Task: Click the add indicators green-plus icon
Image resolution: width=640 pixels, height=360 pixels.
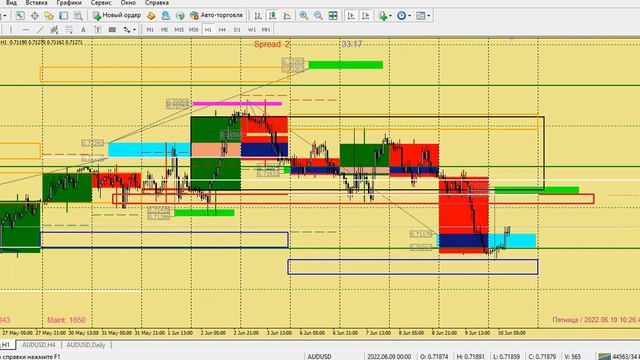Action: (382, 16)
